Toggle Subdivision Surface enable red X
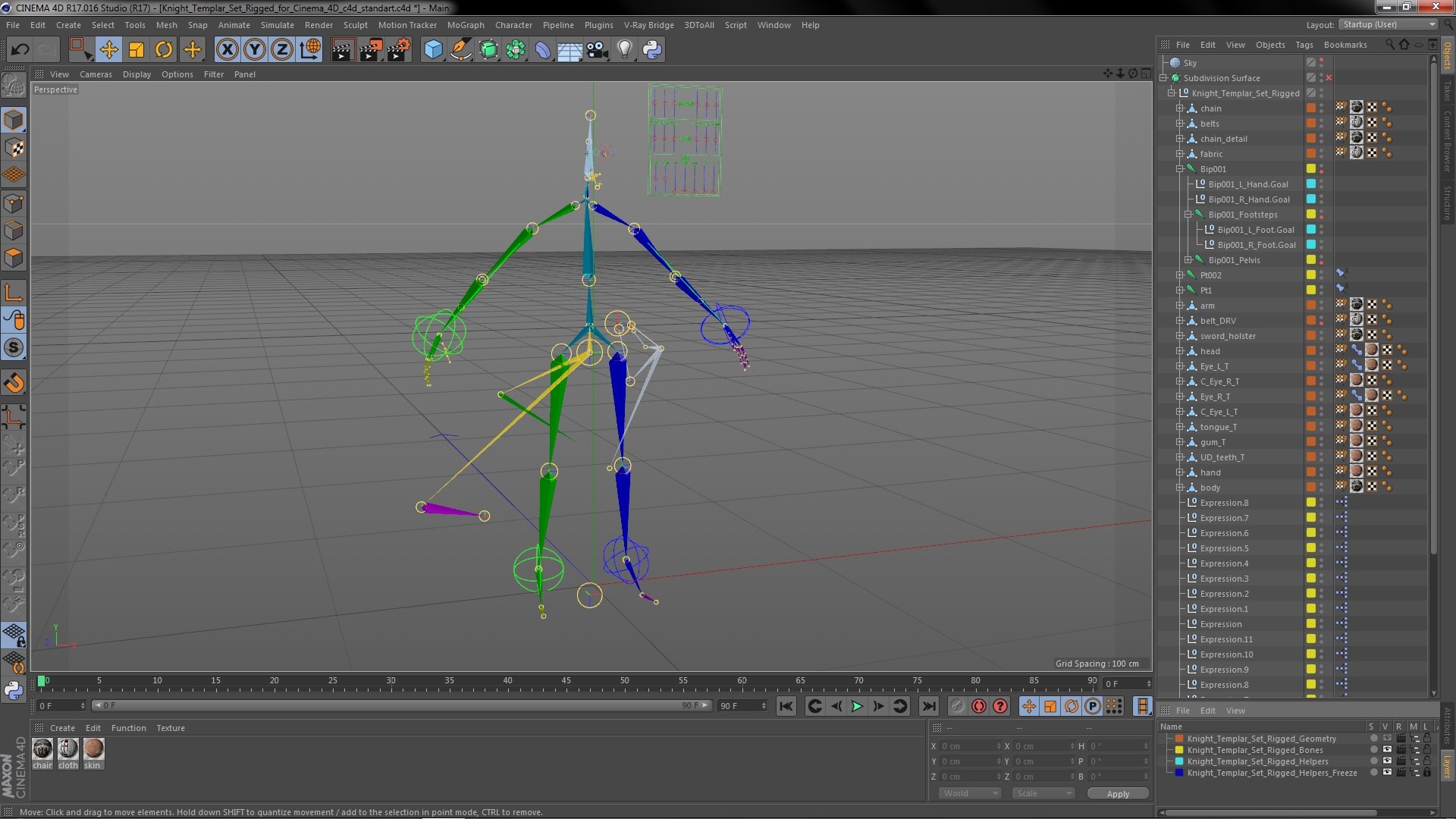Viewport: 1456px width, 819px height. pyautogui.click(x=1329, y=78)
